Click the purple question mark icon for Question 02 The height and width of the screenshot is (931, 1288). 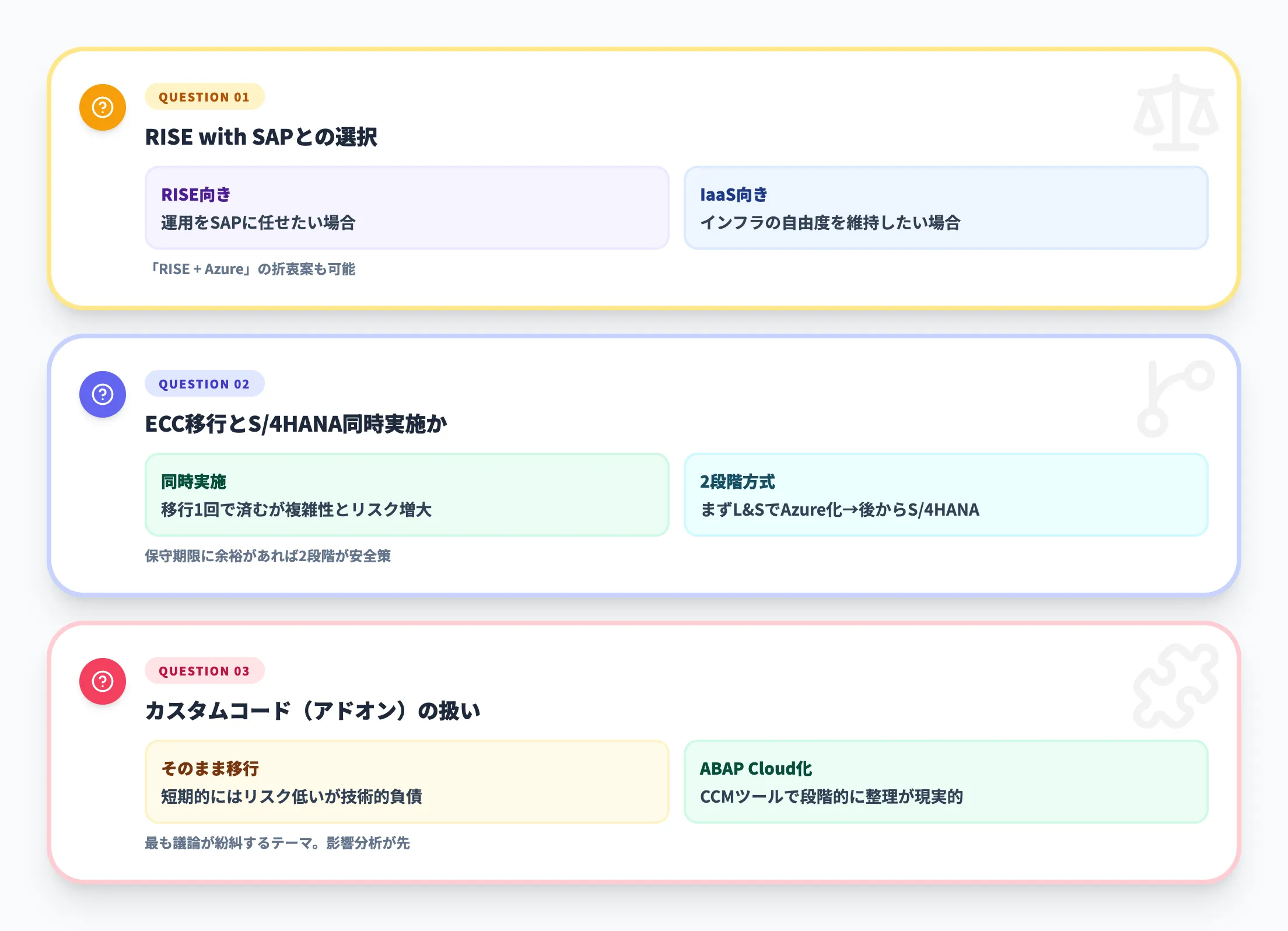pyautogui.click(x=102, y=394)
